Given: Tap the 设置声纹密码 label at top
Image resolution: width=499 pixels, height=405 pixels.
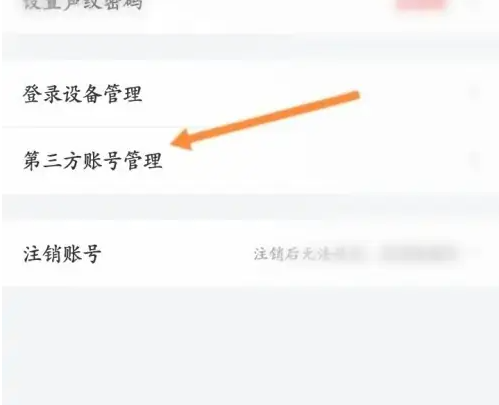Looking at the screenshot, I should [83, 4].
